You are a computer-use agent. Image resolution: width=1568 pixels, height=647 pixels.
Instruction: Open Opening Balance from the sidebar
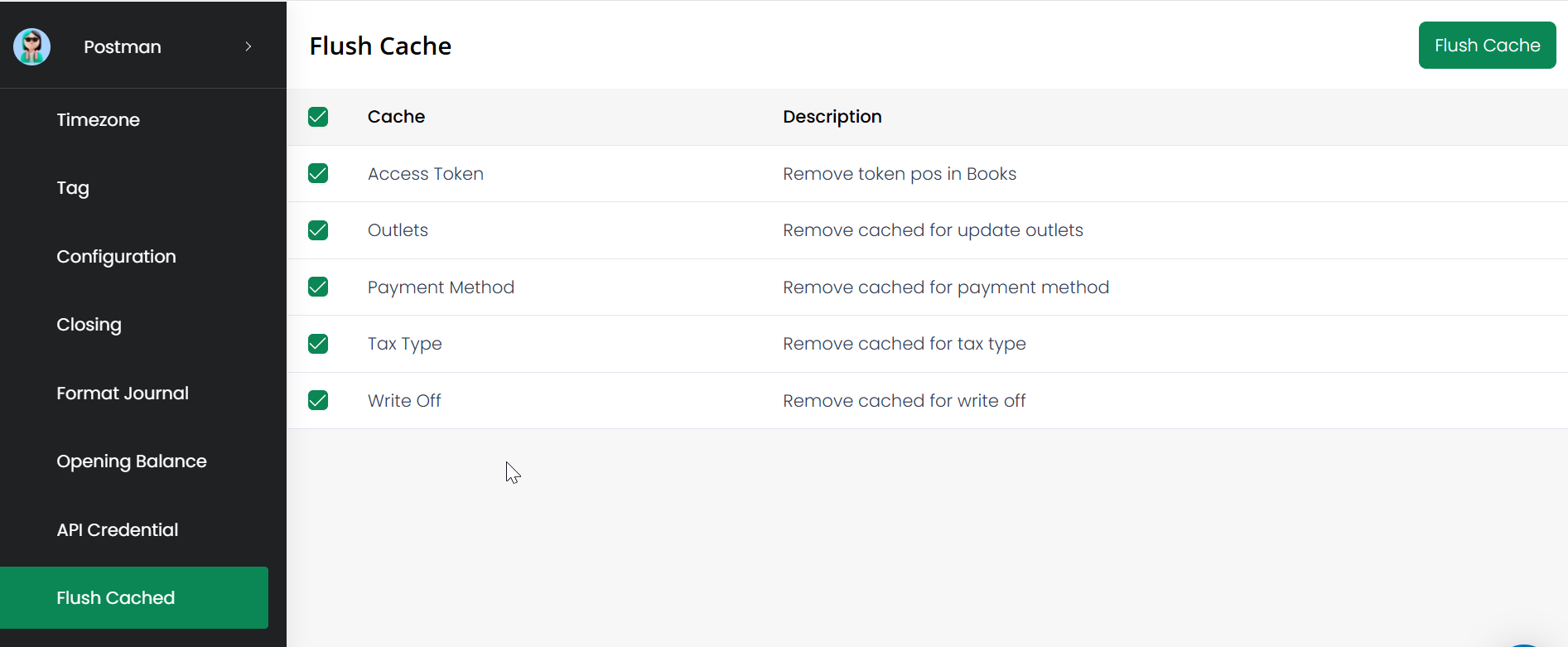[132, 461]
